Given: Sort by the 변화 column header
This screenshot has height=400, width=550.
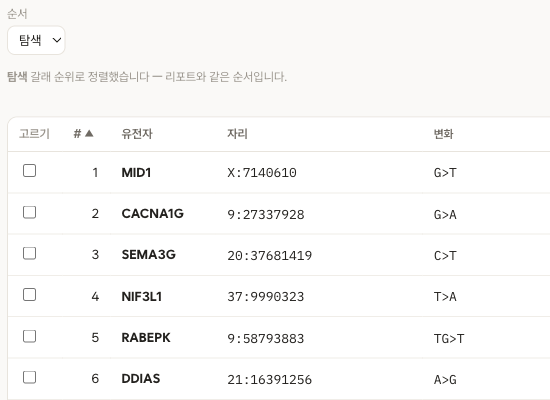Looking at the screenshot, I should 444,134.
